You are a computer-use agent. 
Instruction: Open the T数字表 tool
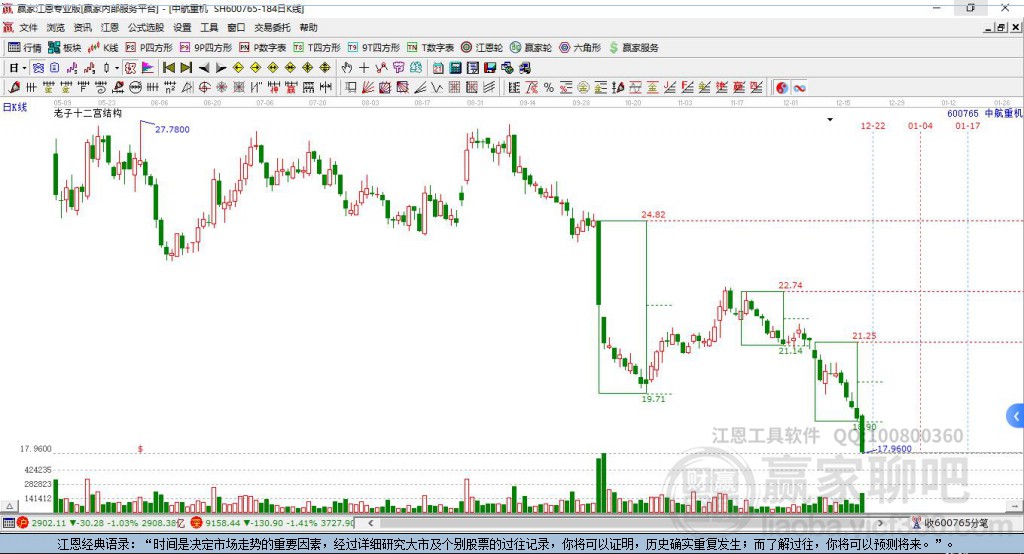coord(430,48)
